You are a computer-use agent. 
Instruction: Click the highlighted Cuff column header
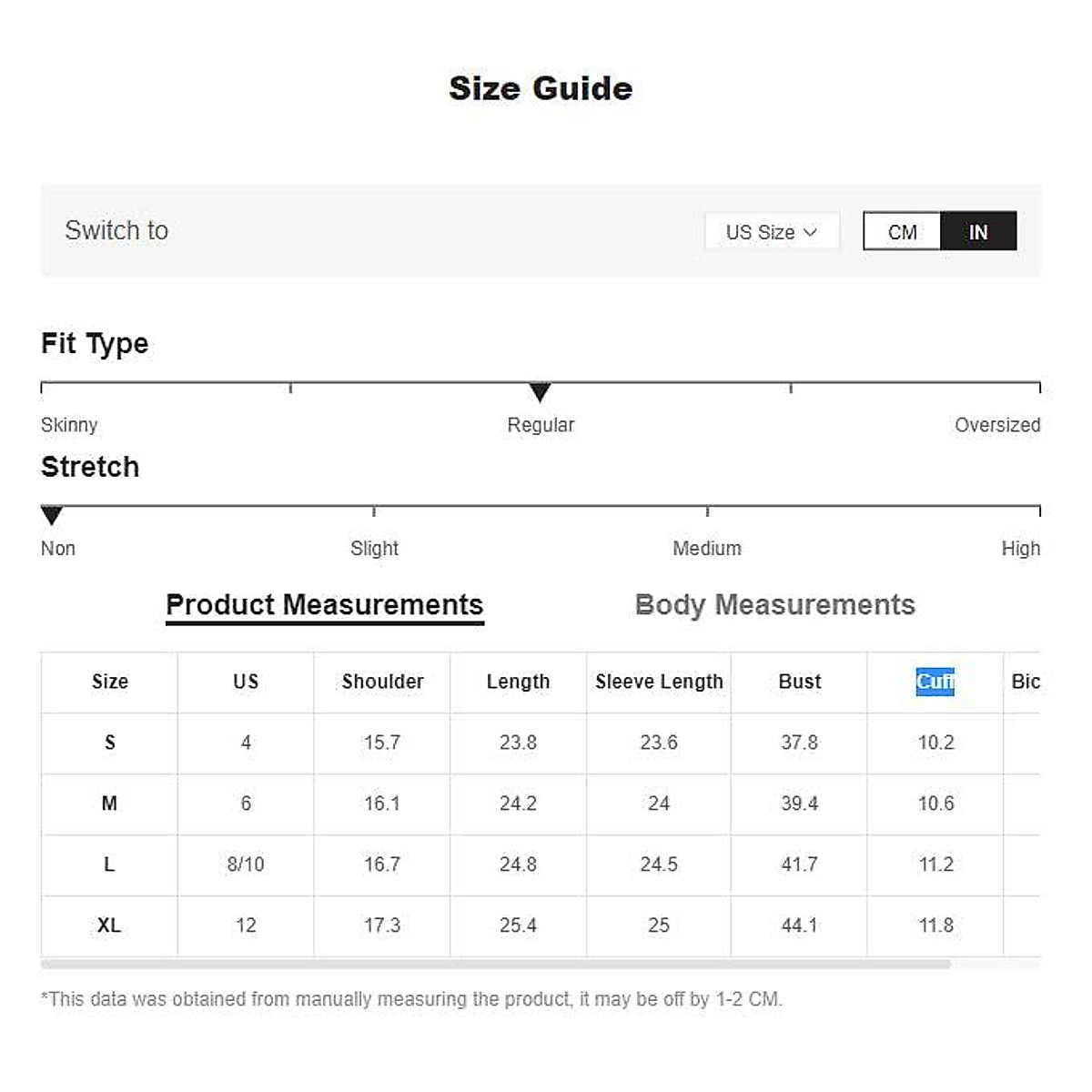tap(935, 682)
